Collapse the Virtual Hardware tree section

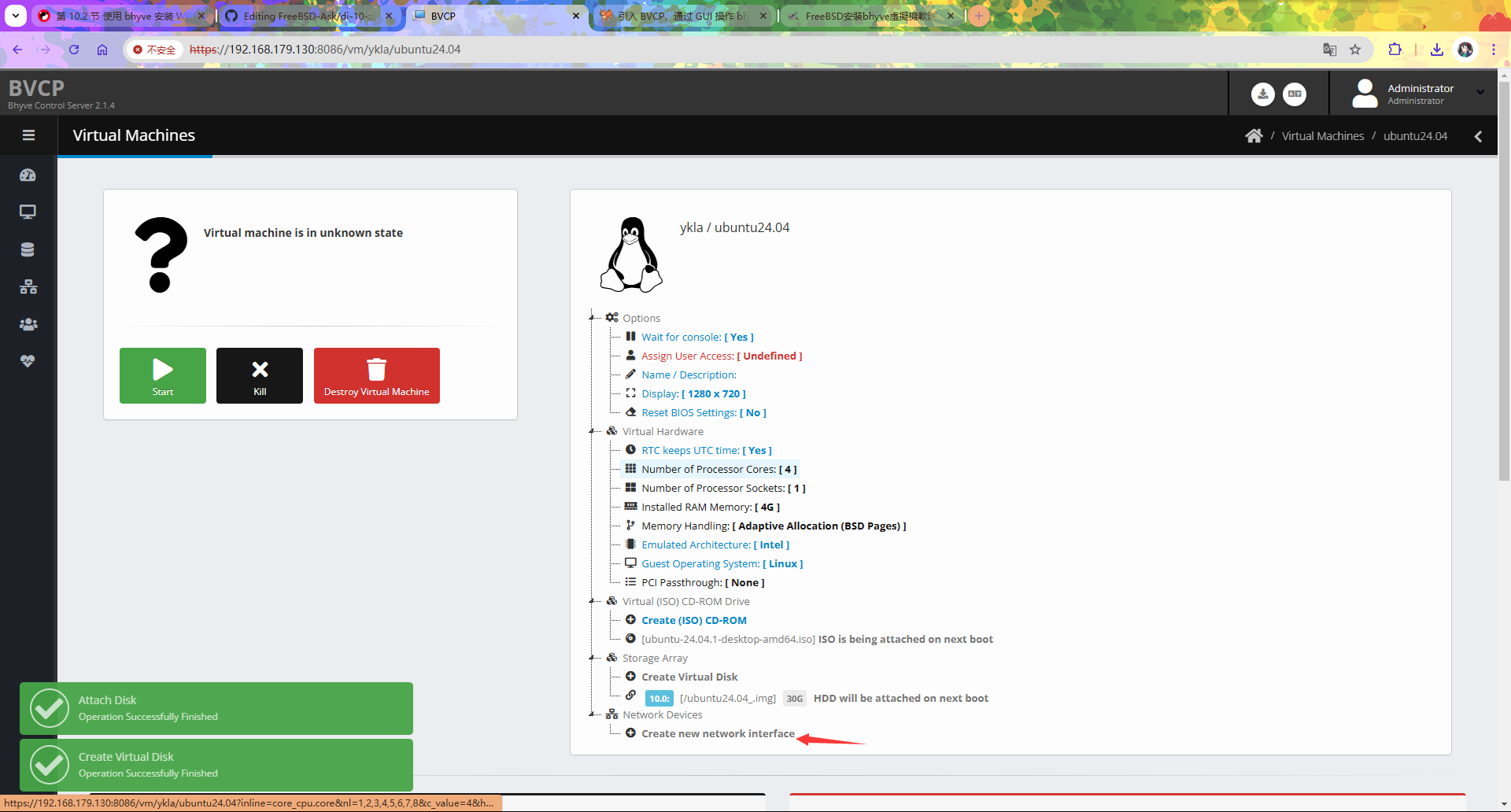pyautogui.click(x=591, y=431)
